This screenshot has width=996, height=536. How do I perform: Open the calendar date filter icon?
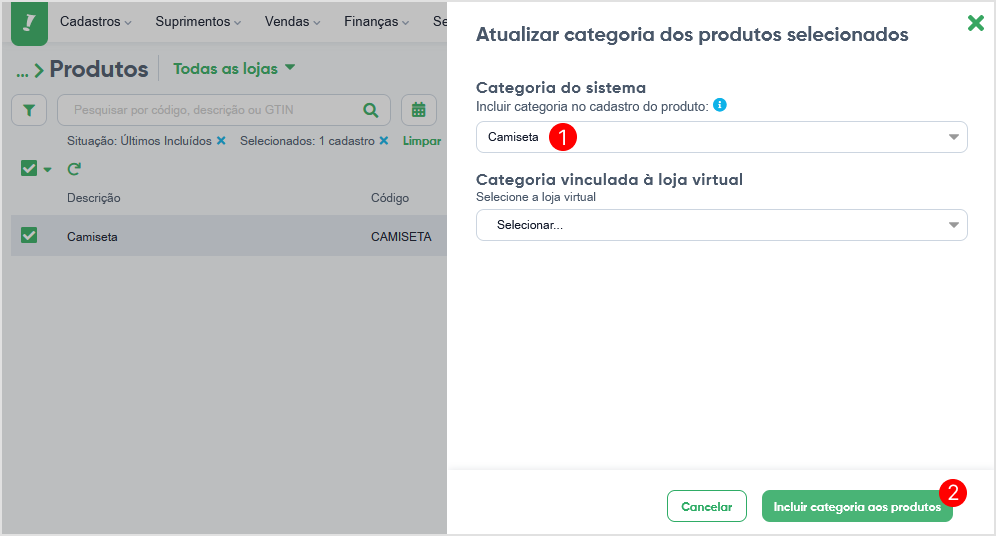coord(419,111)
